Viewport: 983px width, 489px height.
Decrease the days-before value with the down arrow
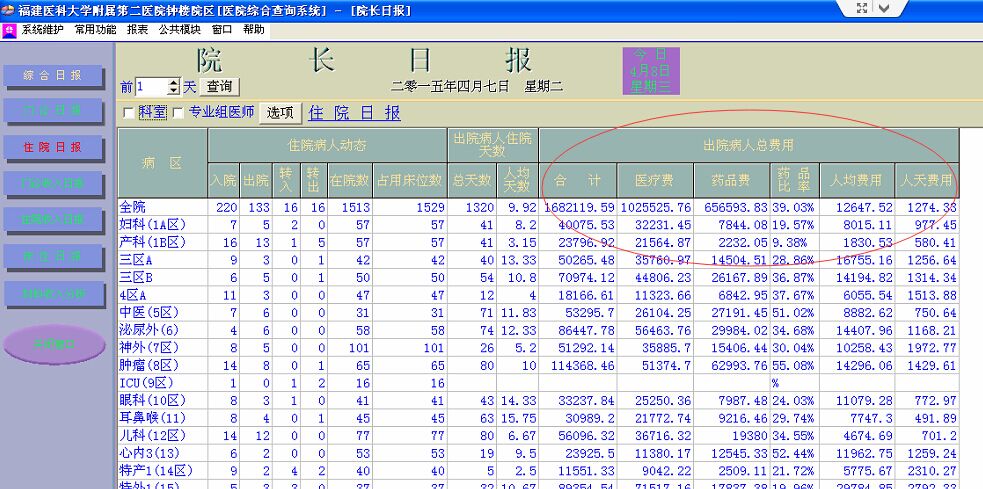coord(174,92)
